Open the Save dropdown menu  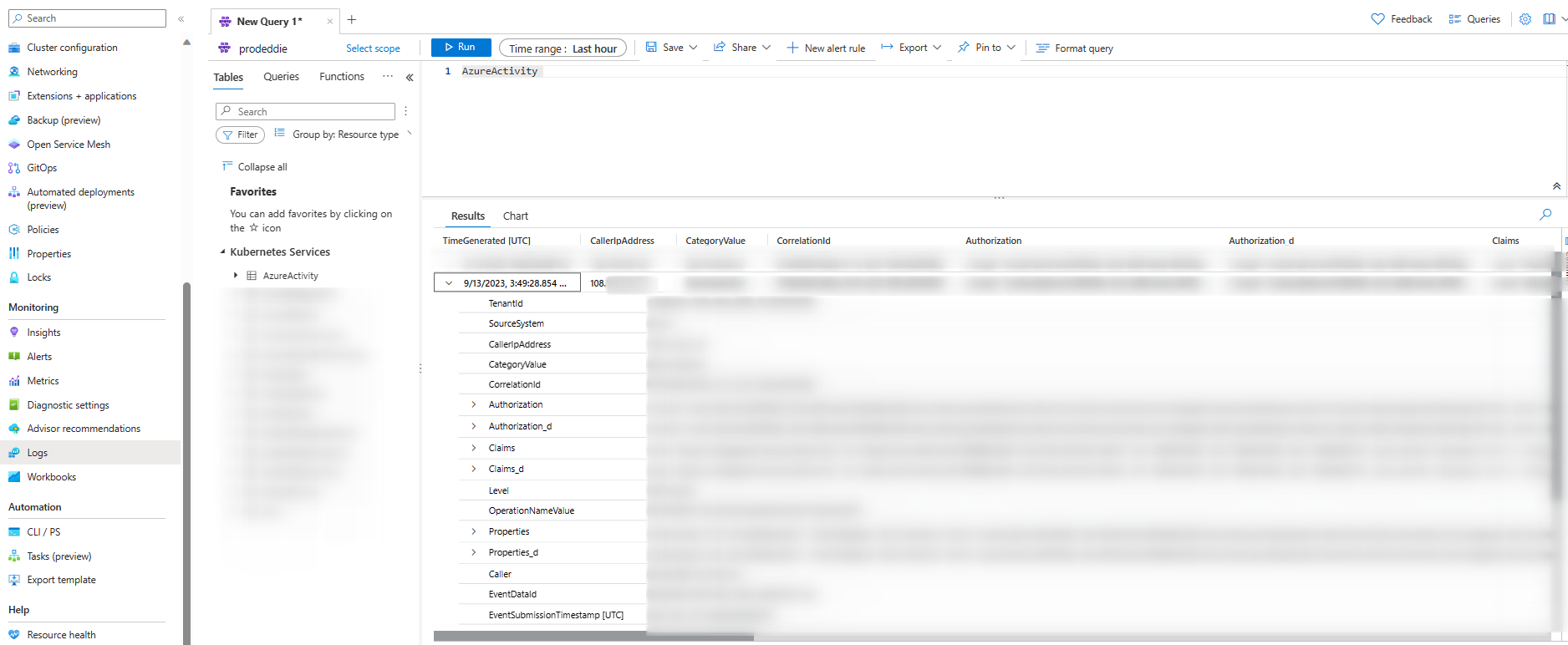[671, 48]
